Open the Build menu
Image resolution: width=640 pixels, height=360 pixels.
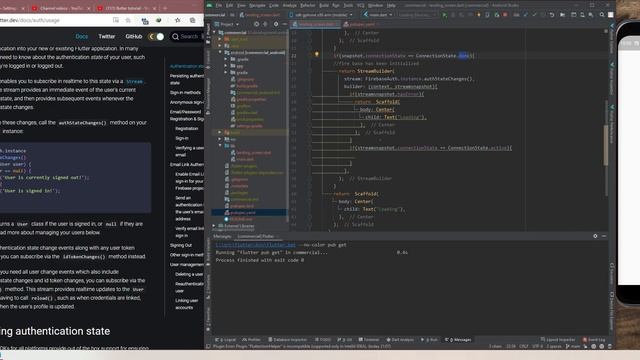(324, 5)
